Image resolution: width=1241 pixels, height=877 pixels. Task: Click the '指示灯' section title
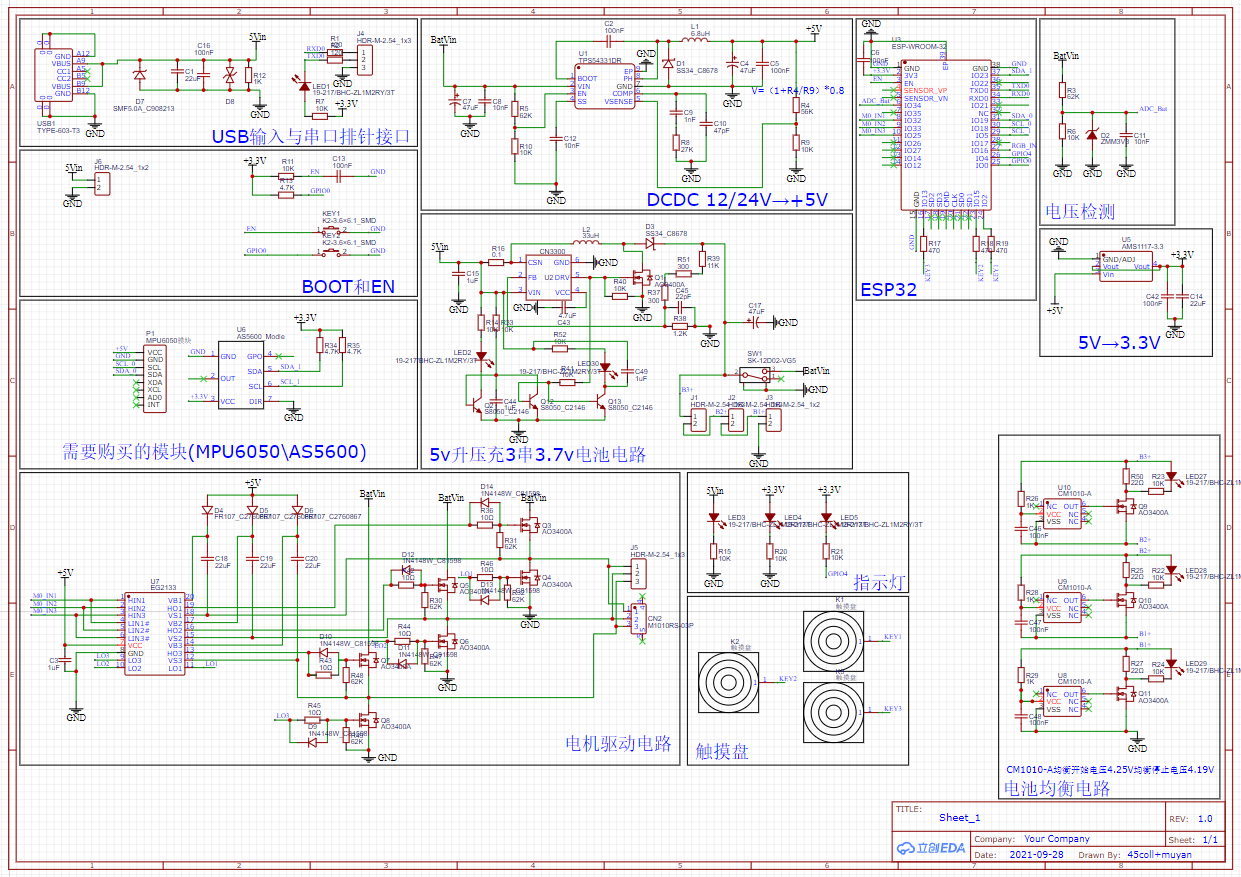(x=878, y=581)
